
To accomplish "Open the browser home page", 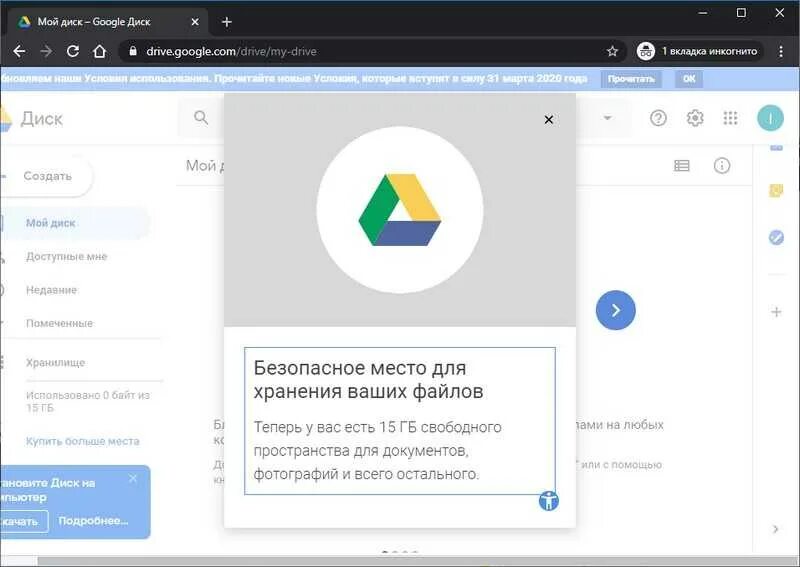I will click(x=99, y=51).
